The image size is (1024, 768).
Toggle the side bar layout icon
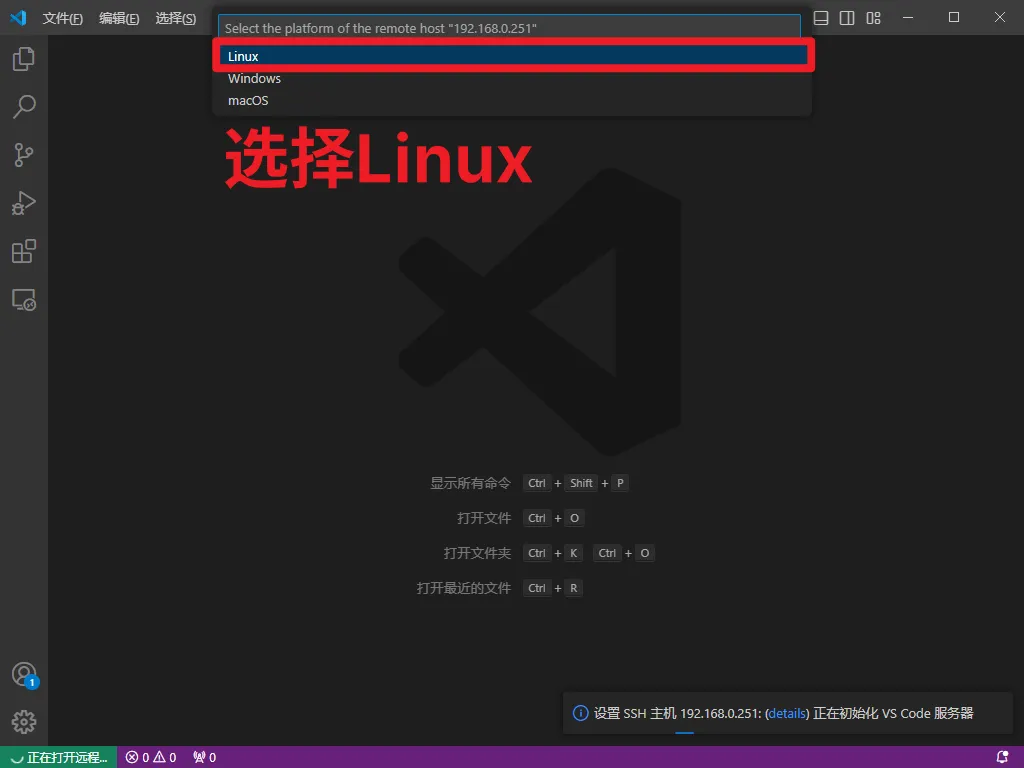pos(847,18)
